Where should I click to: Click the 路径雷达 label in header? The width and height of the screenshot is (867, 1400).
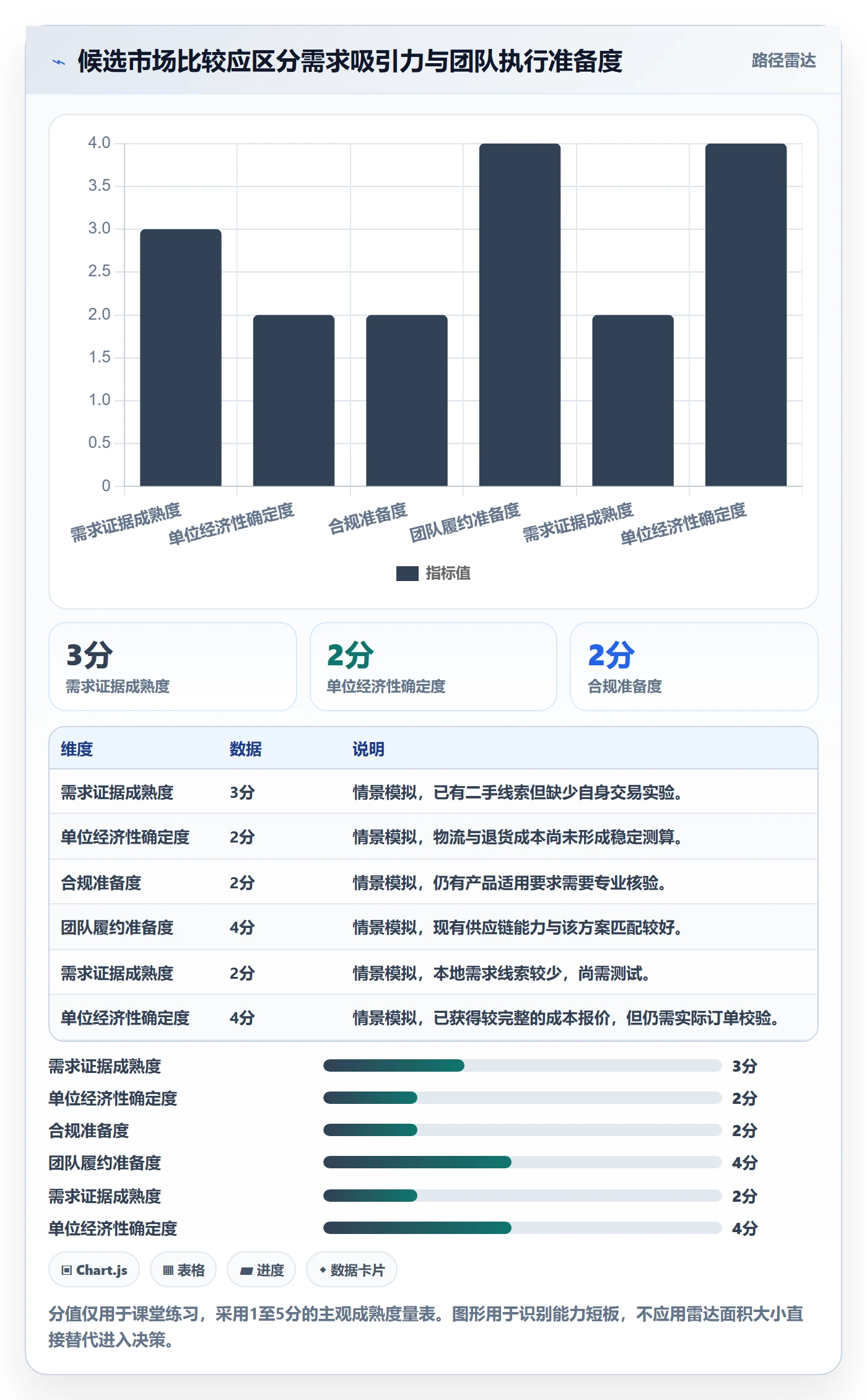(x=783, y=61)
